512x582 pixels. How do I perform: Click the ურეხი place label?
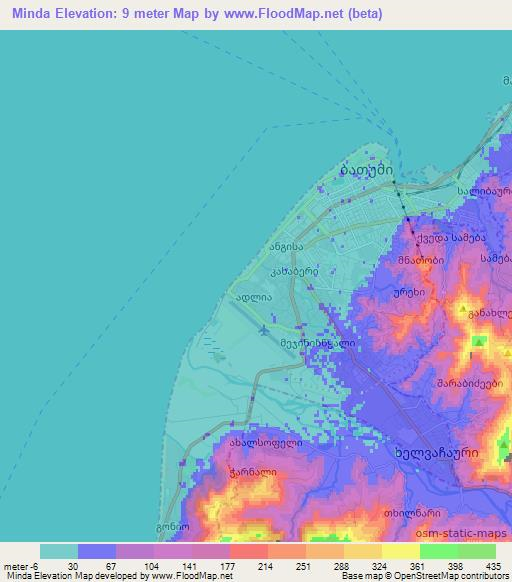(409, 292)
